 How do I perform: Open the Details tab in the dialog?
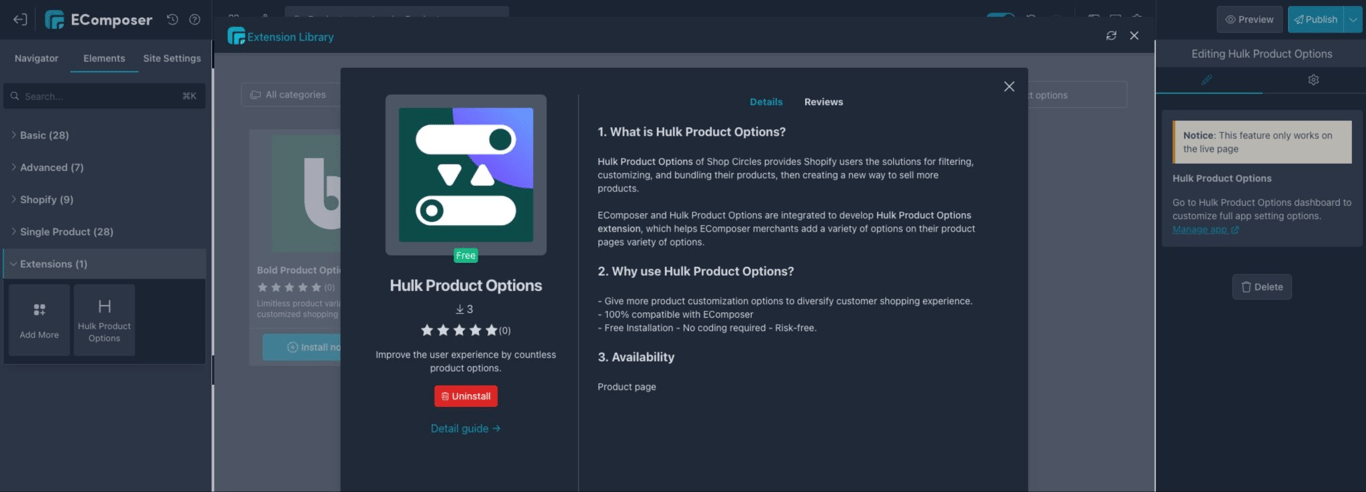[x=766, y=102]
